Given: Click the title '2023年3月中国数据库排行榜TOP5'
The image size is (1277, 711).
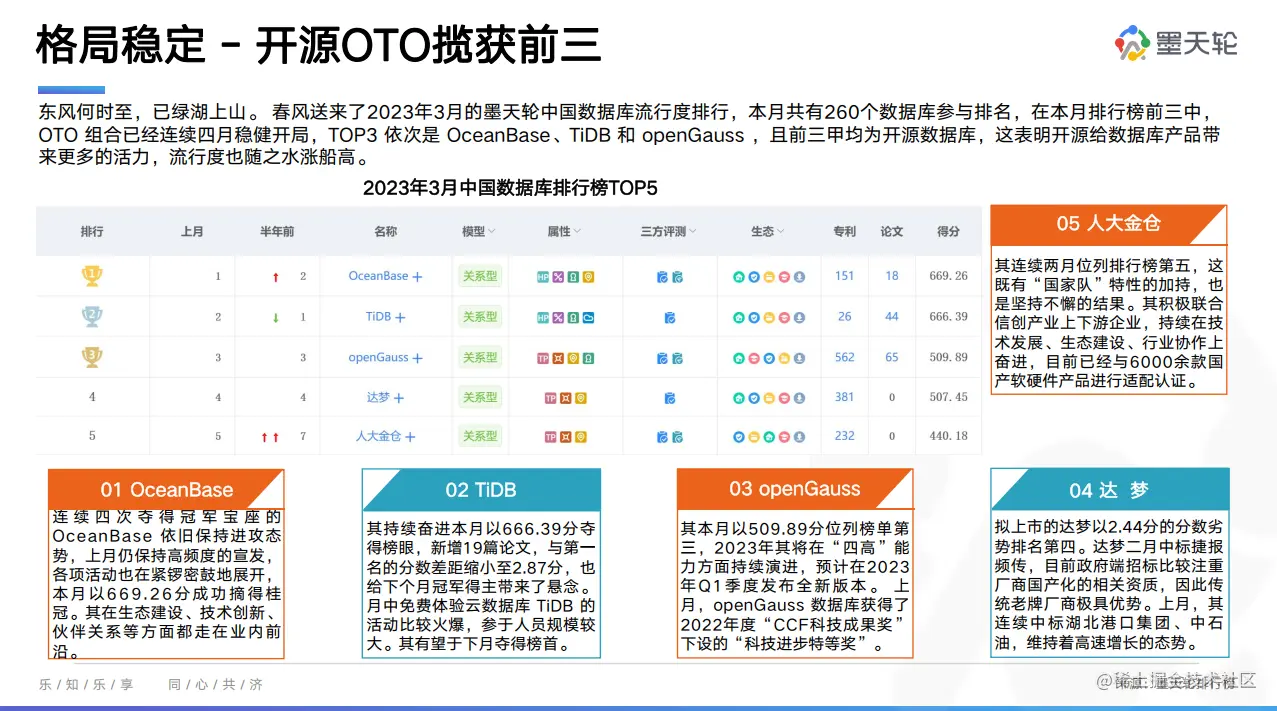Looking at the screenshot, I should tap(510, 188).
